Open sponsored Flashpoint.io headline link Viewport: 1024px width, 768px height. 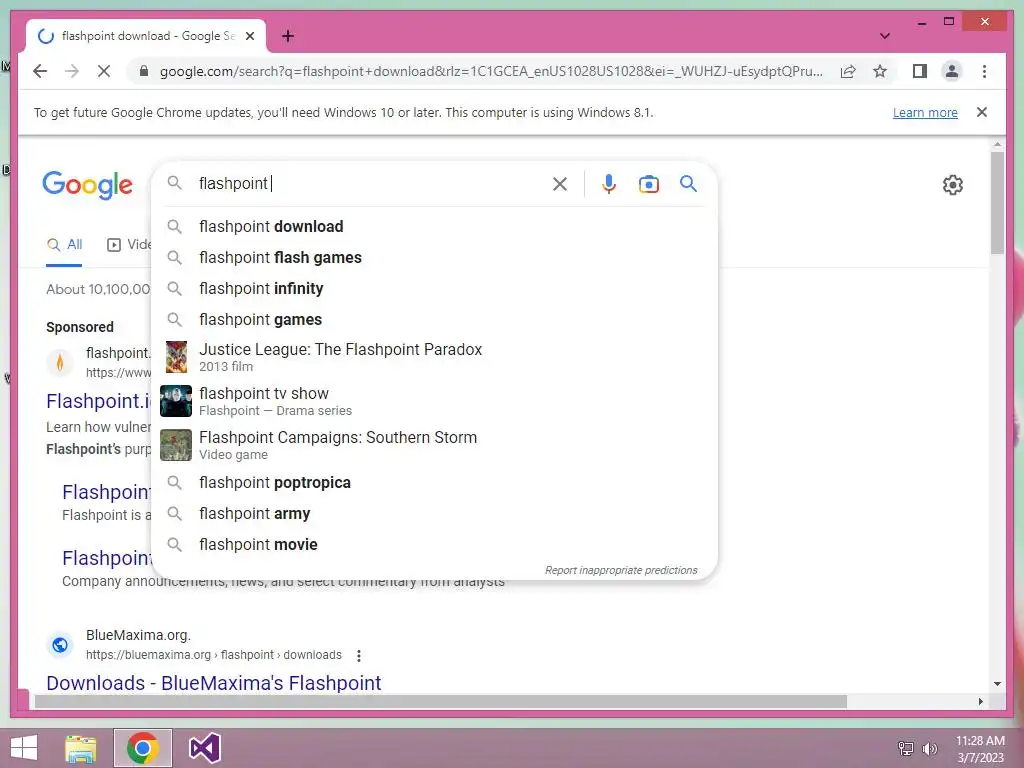tap(99, 401)
